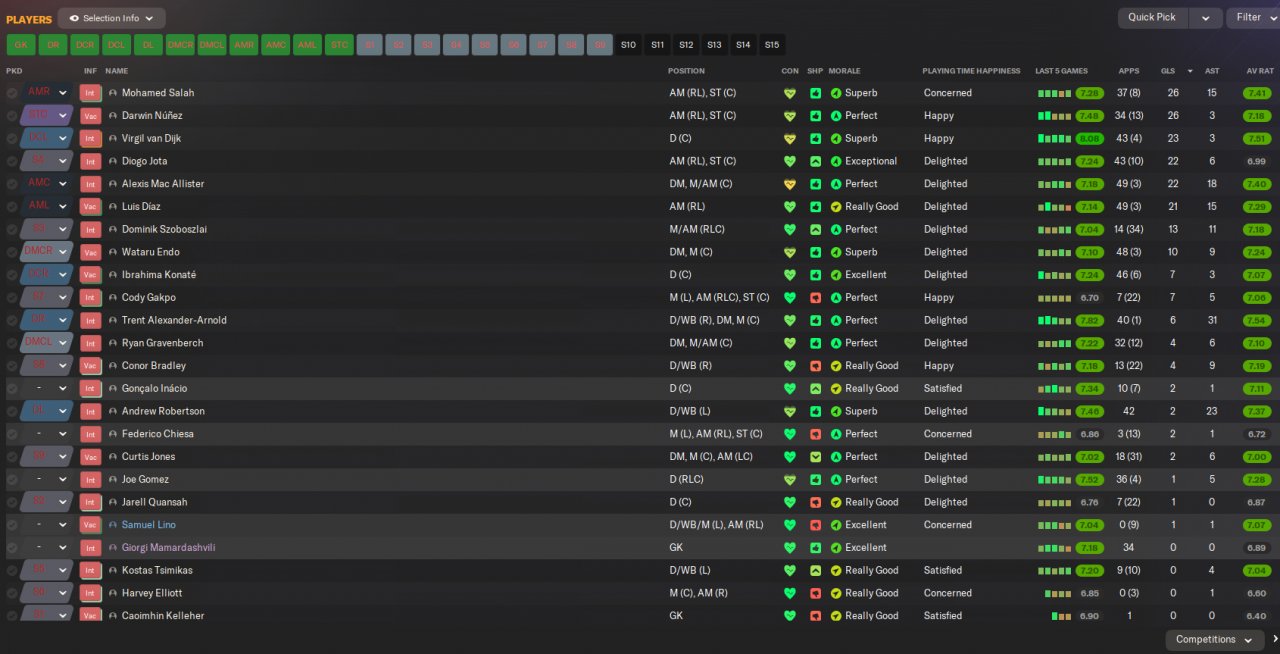This screenshot has height=654, width=1280.
Task: Click sharpness icon for Harvey Elliott
Action: point(815,593)
